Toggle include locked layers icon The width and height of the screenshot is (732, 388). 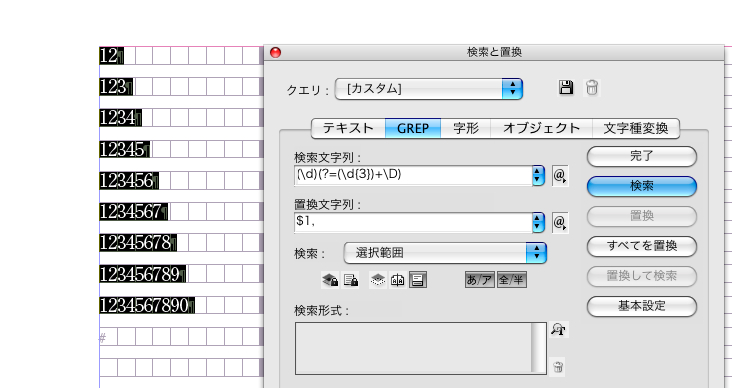[x=330, y=280]
